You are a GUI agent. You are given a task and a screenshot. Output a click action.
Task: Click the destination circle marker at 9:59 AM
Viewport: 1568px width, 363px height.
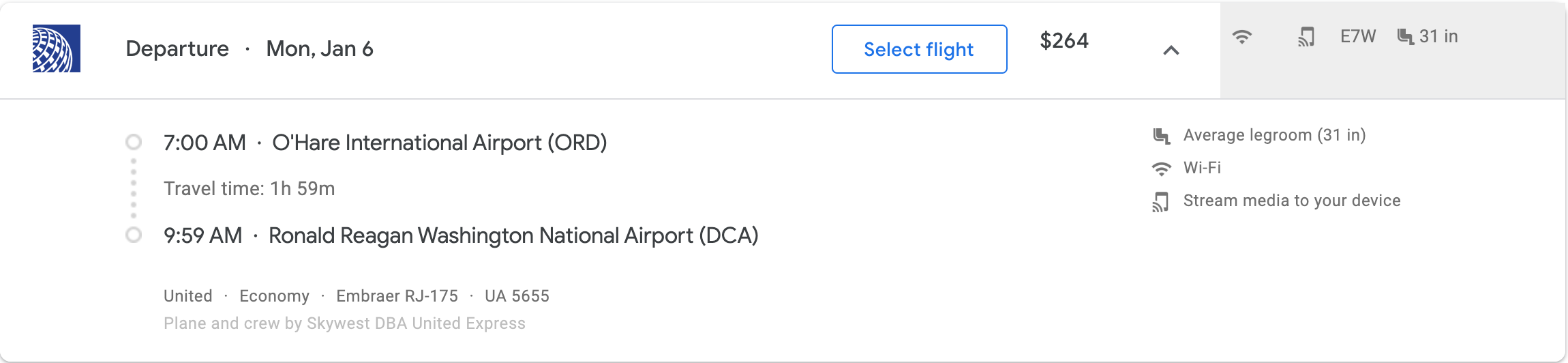coord(134,235)
